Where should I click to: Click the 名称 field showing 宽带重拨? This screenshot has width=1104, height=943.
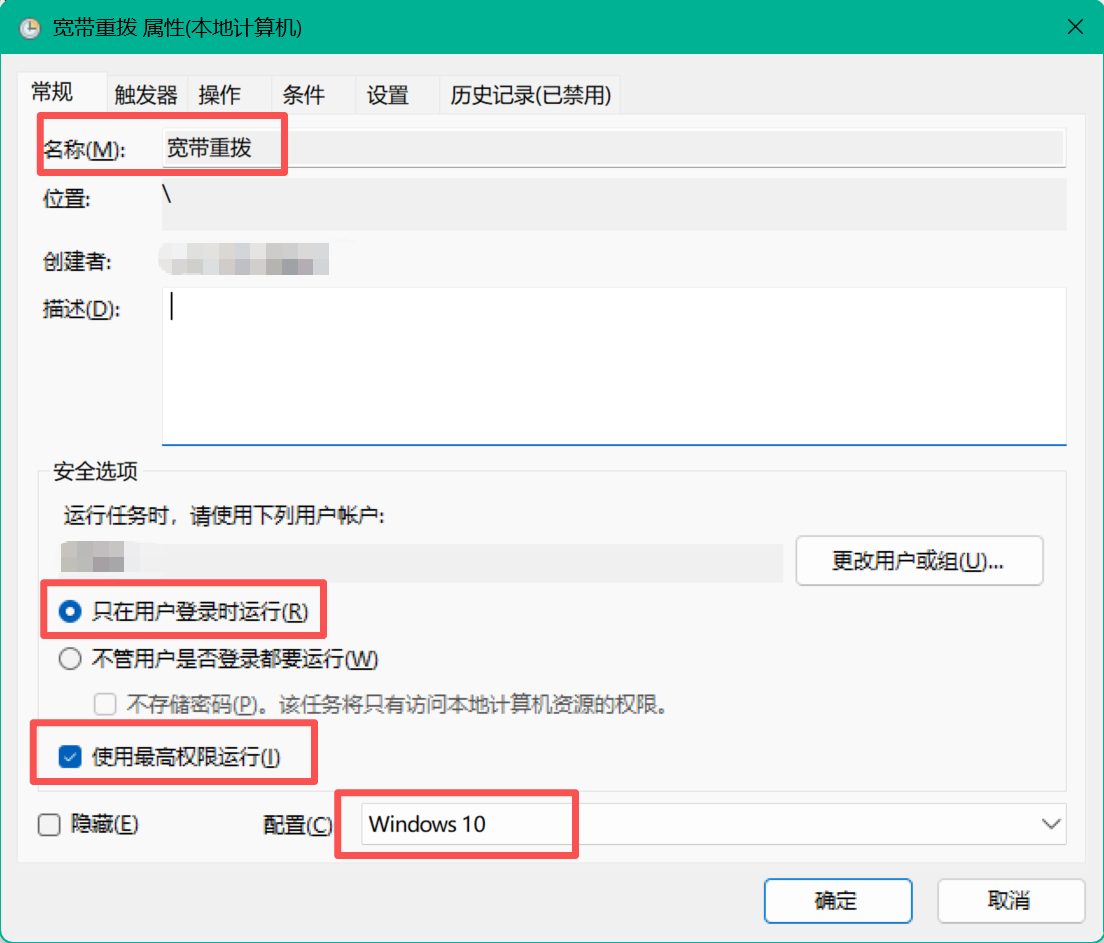(612, 149)
